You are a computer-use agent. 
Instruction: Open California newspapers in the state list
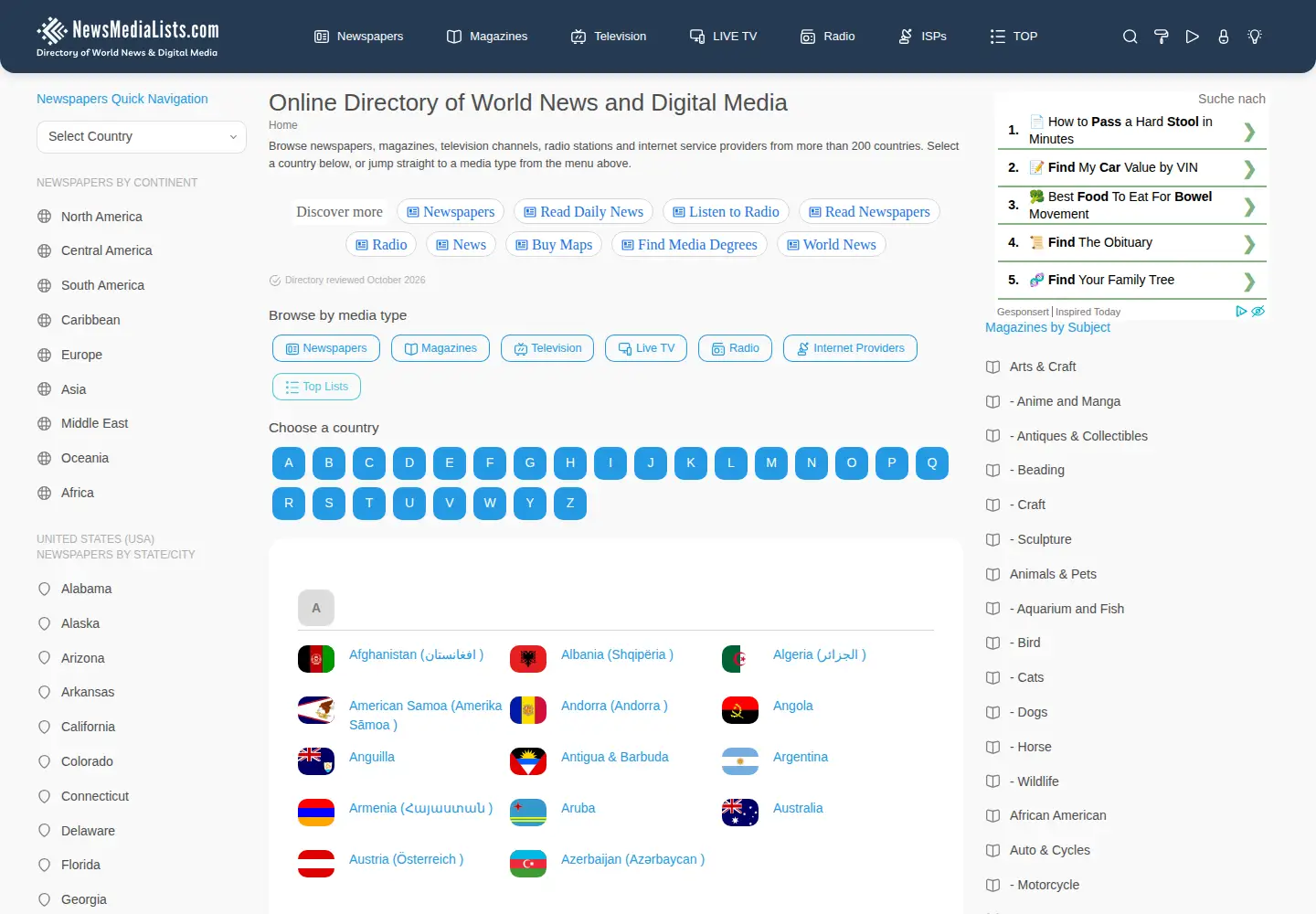(88, 728)
